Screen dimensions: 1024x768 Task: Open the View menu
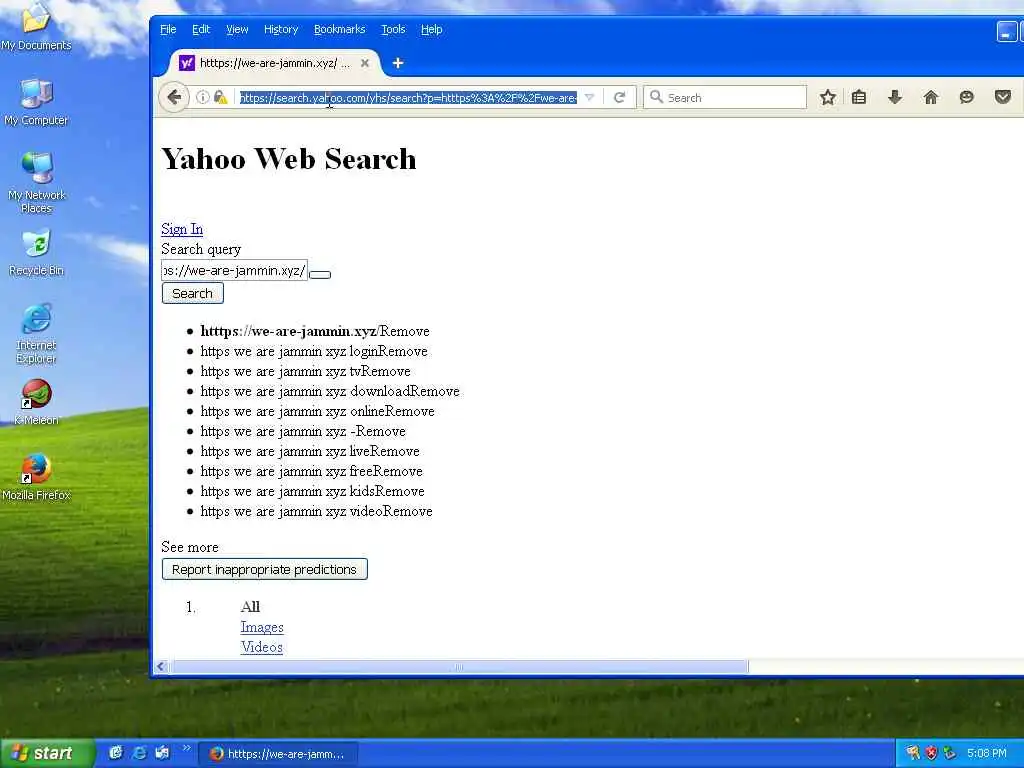[237, 29]
